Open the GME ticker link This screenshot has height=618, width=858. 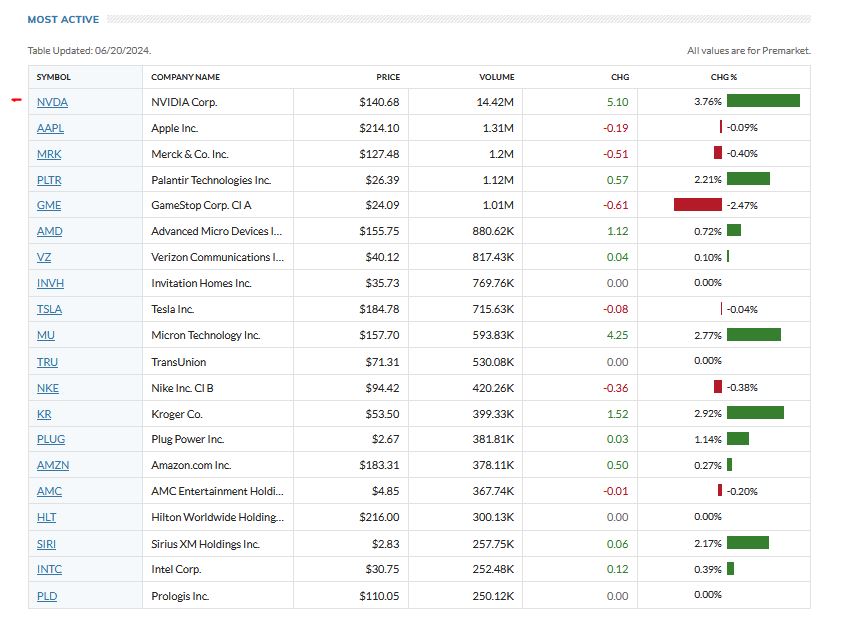[49, 206]
